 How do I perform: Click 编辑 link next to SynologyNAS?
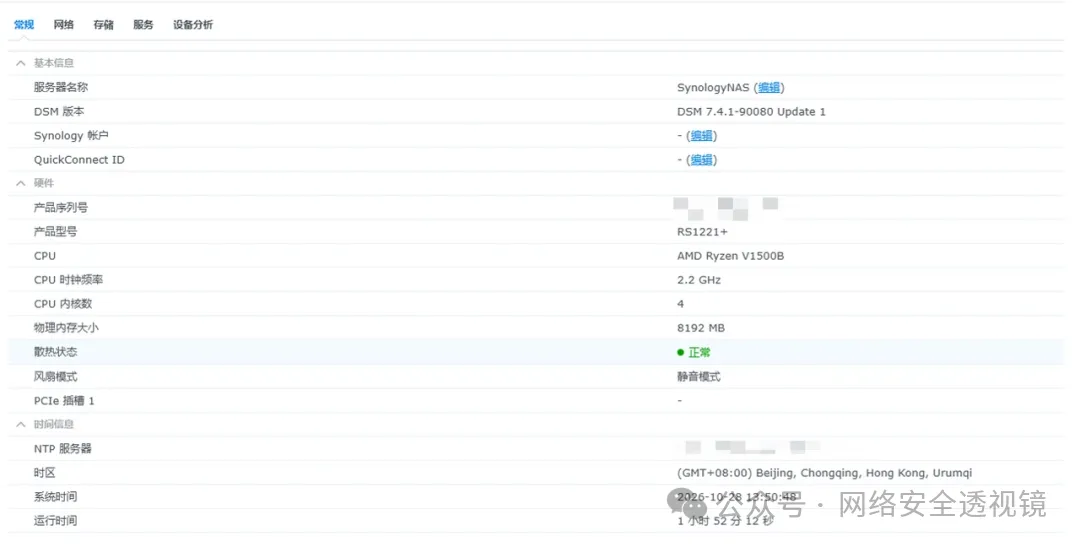coord(769,87)
